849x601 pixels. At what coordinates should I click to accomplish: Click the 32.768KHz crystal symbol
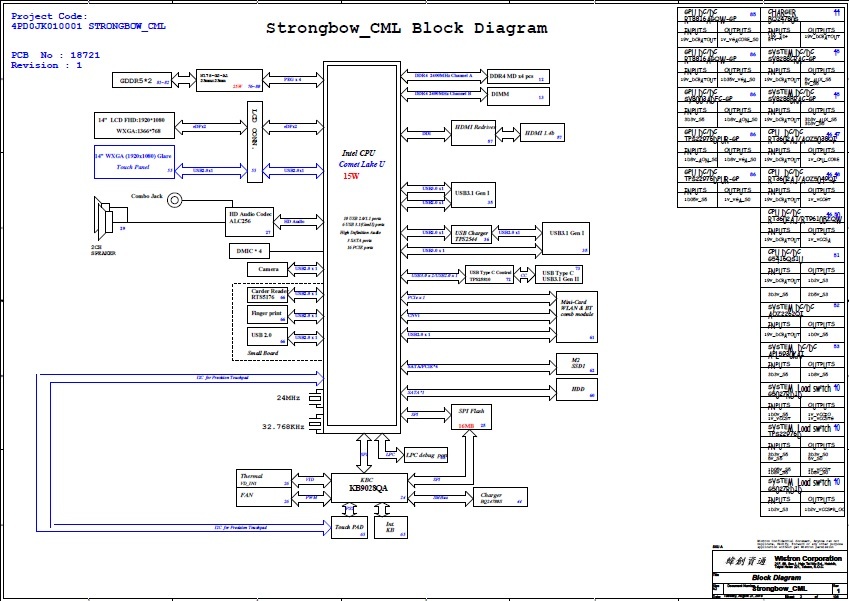[x=315, y=422]
